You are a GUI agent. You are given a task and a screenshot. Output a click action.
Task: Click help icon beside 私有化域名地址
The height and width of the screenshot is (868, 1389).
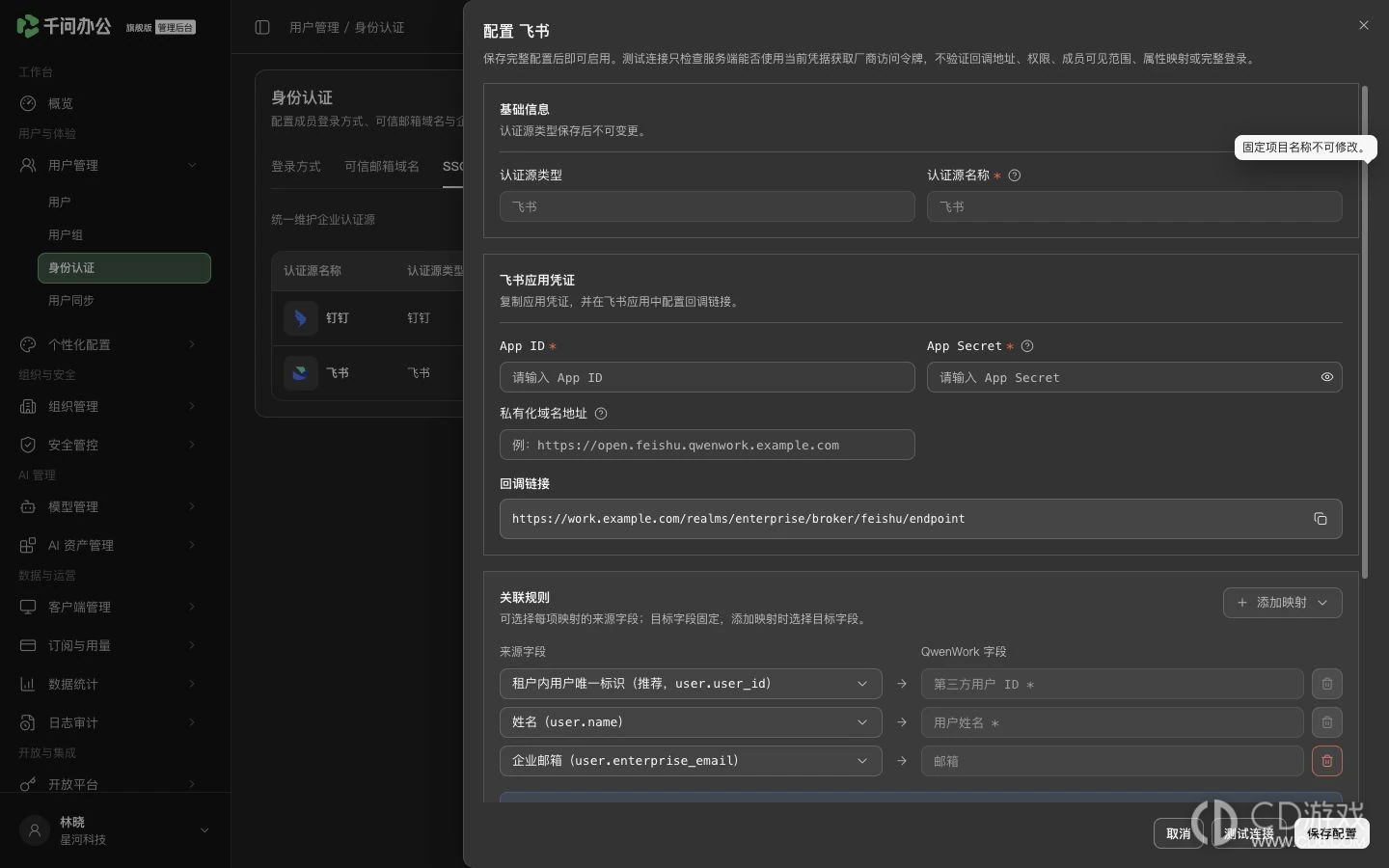[601, 414]
